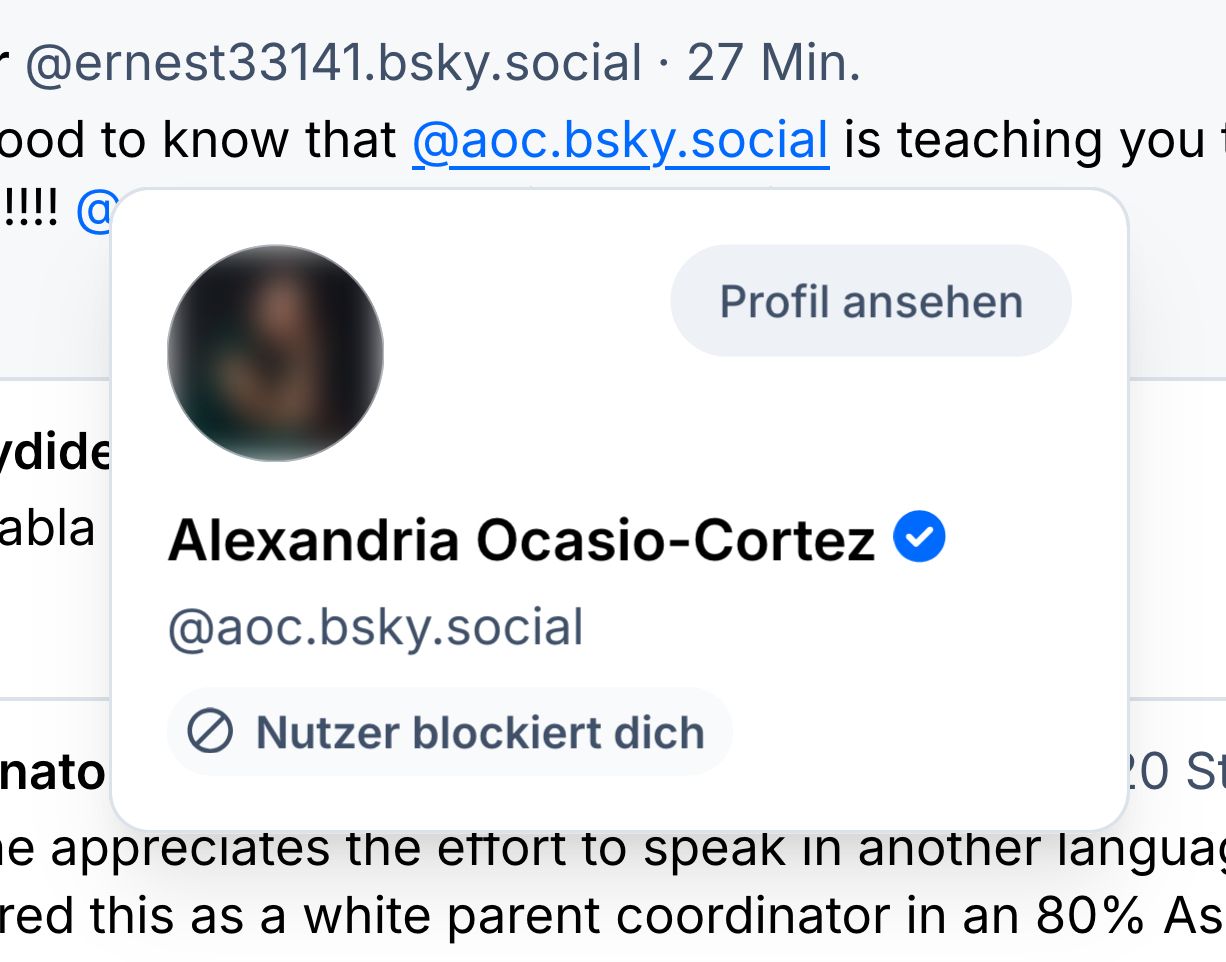Open the @ernest33141.bsky.social author handle
Image resolution: width=1226 pixels, height=962 pixels.
333,64
